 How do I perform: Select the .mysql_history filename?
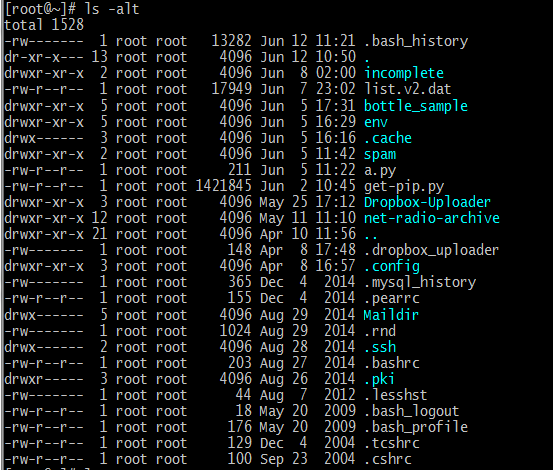tap(420, 282)
